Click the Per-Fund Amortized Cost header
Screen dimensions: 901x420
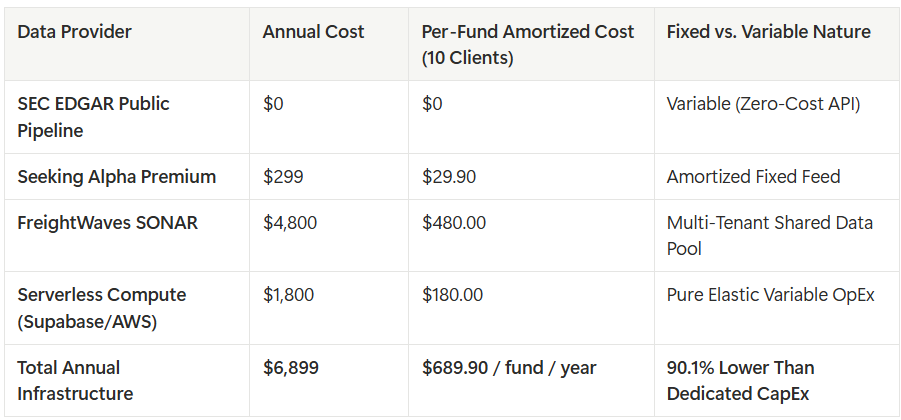pyautogui.click(x=527, y=44)
